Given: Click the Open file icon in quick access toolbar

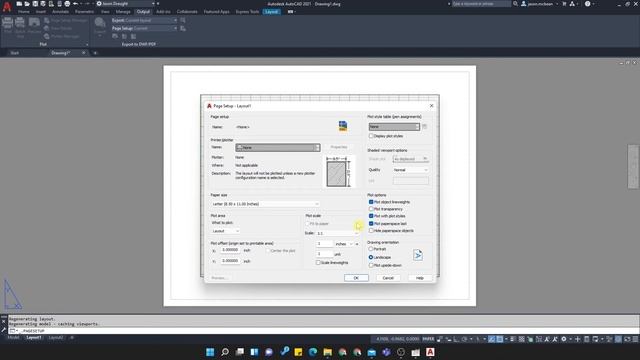Looking at the screenshot, I should 27,4.
